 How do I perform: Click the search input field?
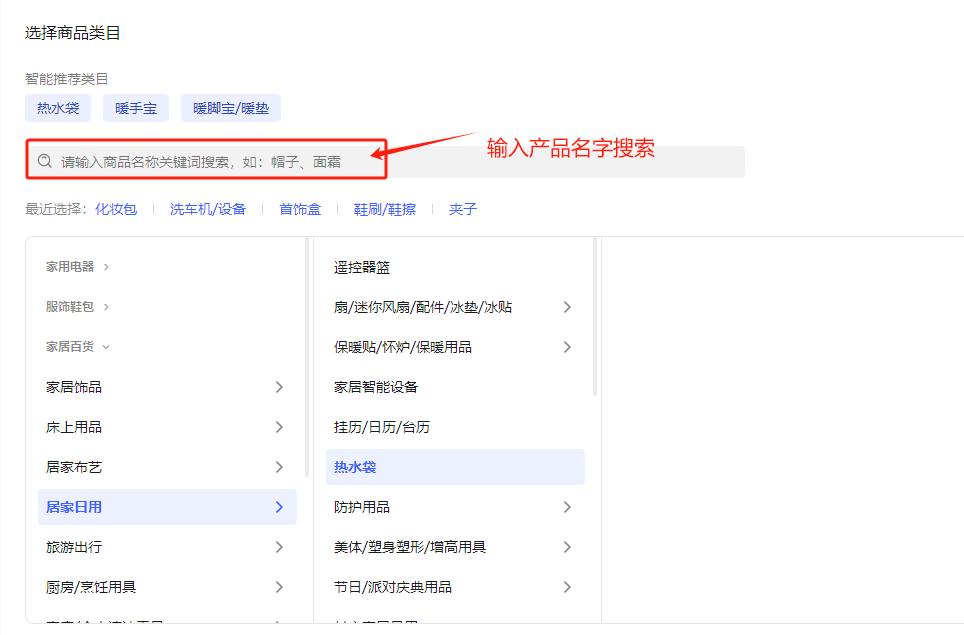(200, 160)
